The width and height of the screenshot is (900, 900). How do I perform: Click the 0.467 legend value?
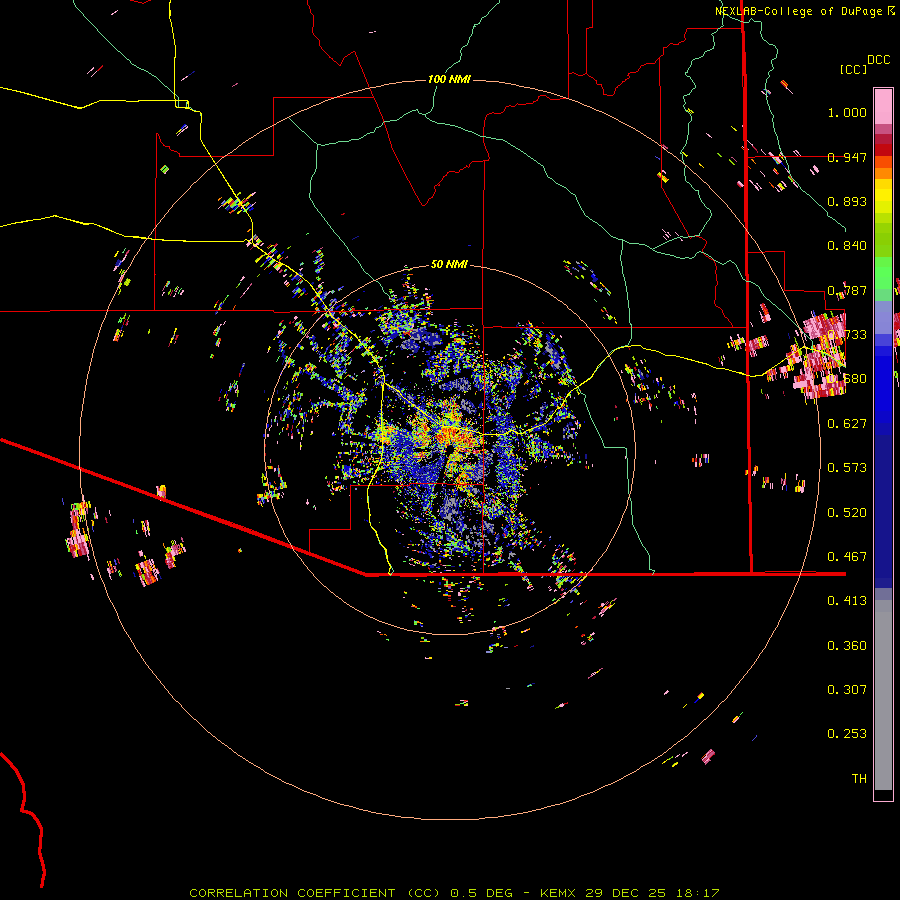(847, 557)
